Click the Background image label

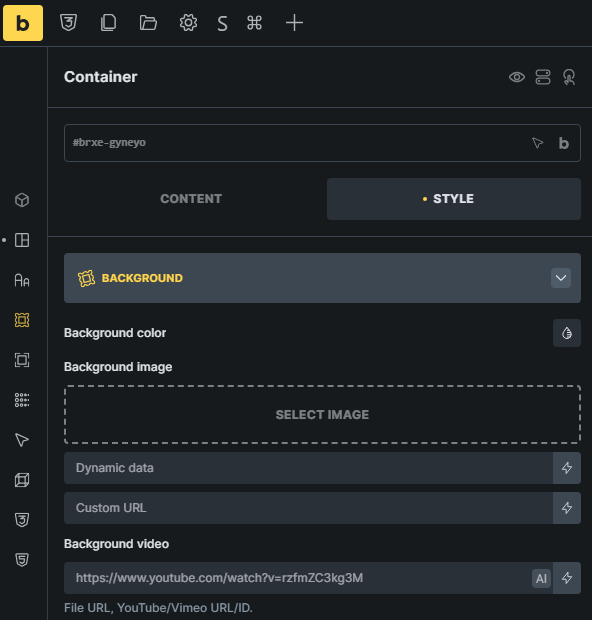click(x=118, y=367)
